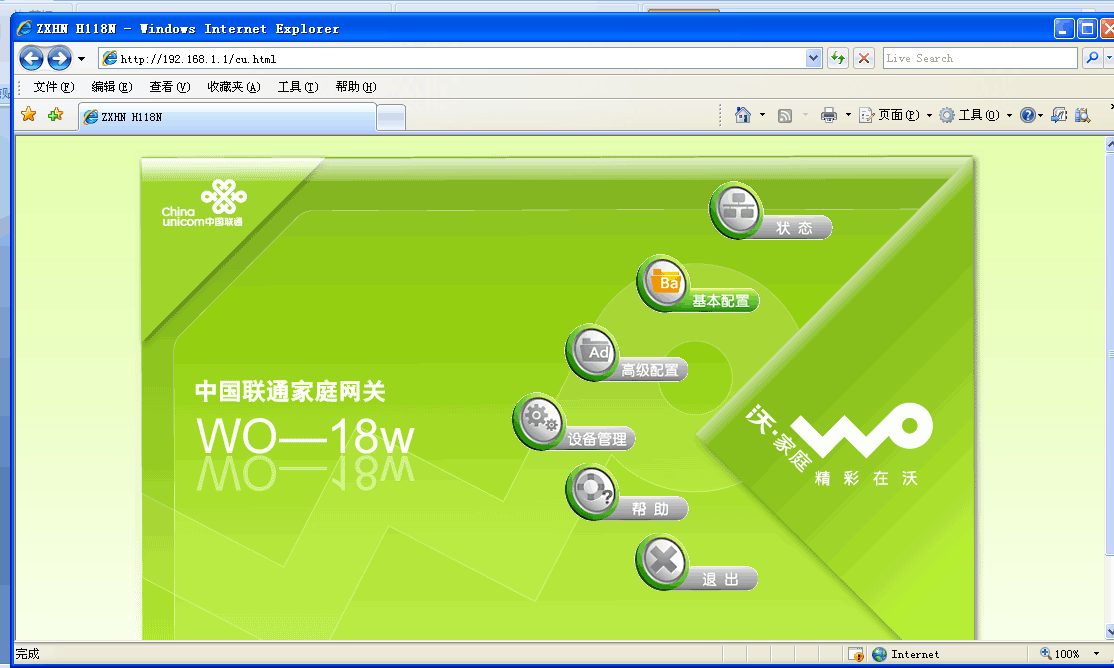Click the China Unicom logo

[x=203, y=203]
